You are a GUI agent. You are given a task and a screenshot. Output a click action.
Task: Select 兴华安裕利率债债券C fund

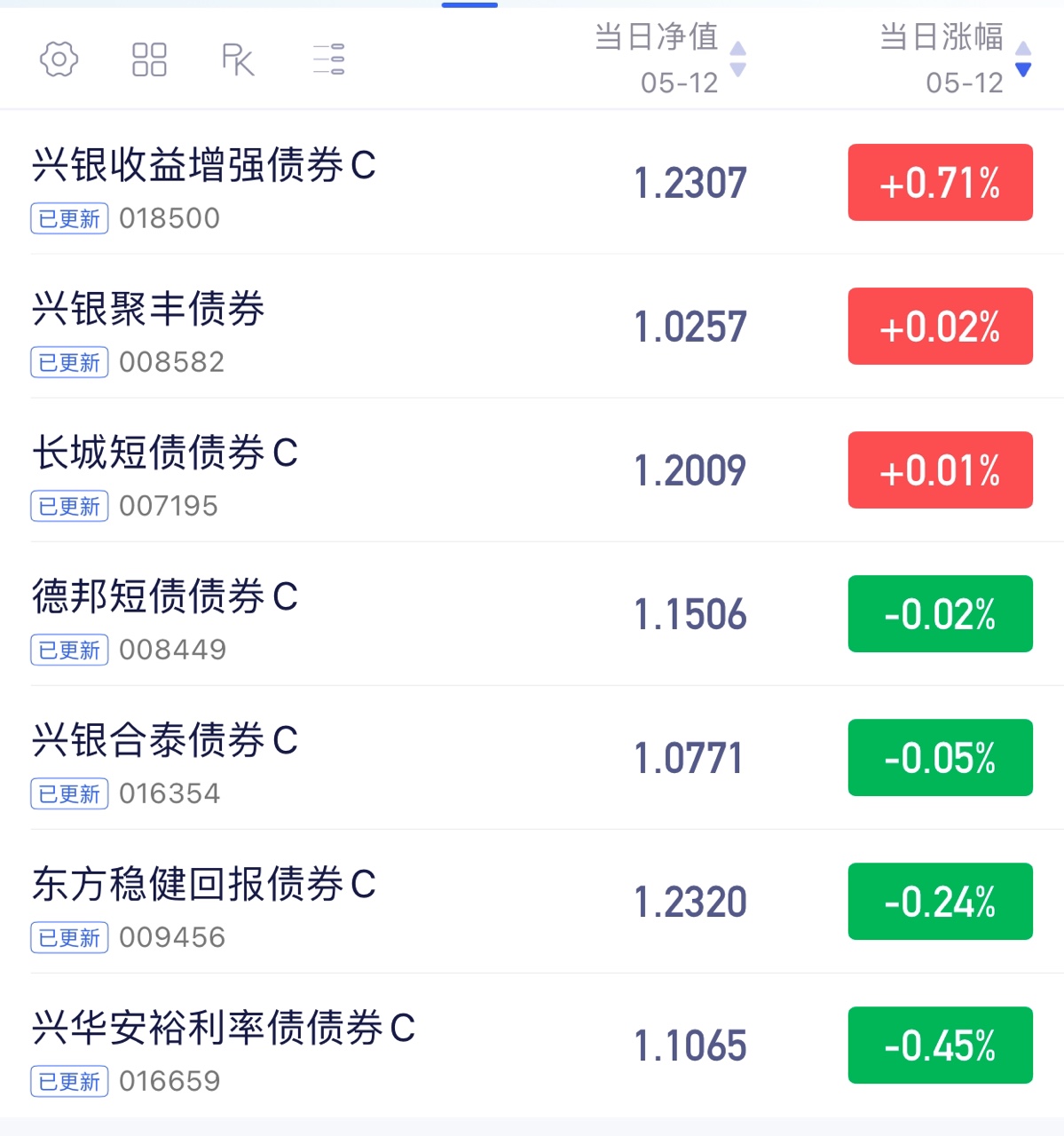click(x=532, y=1045)
